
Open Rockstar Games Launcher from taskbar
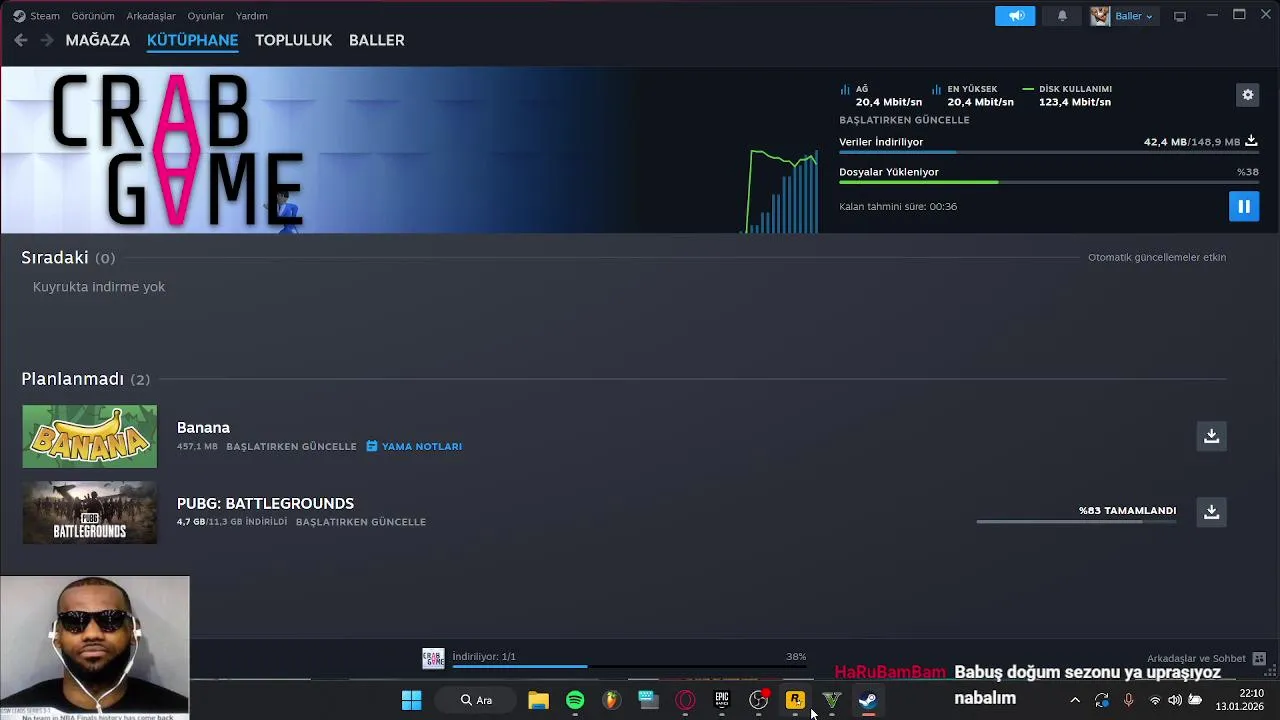pos(795,700)
